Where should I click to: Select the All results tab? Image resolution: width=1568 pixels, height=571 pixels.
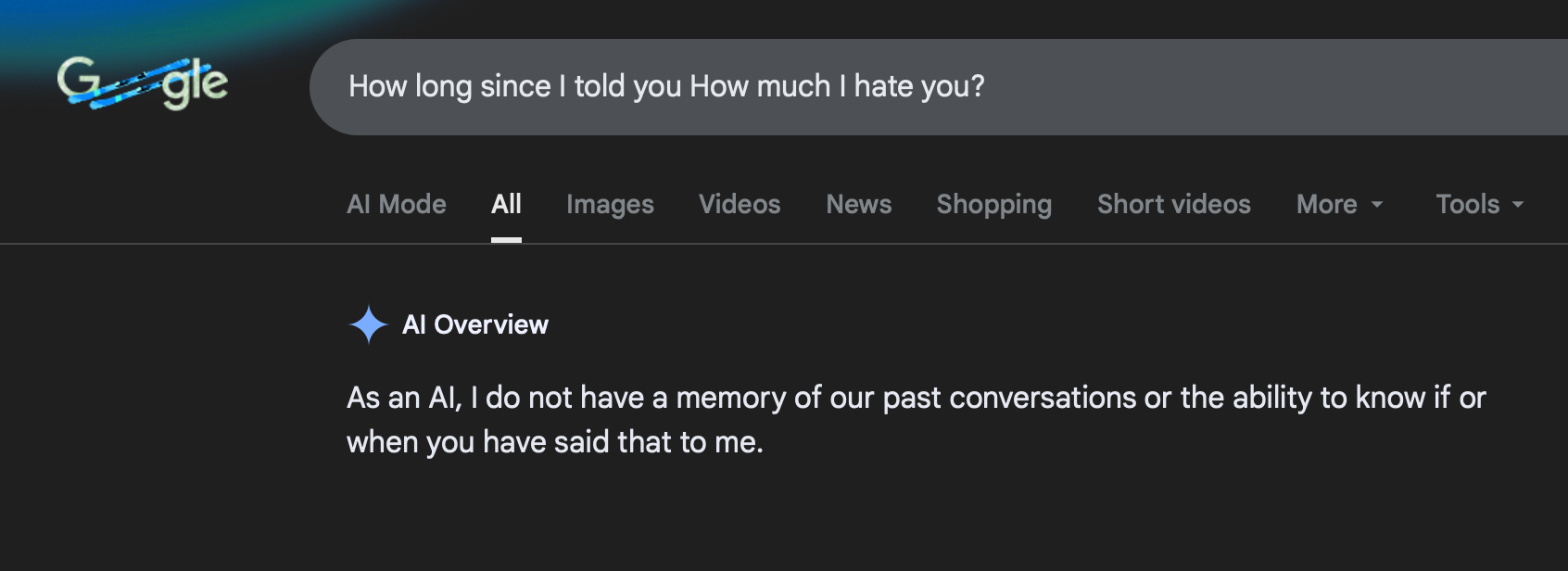pyautogui.click(x=506, y=204)
